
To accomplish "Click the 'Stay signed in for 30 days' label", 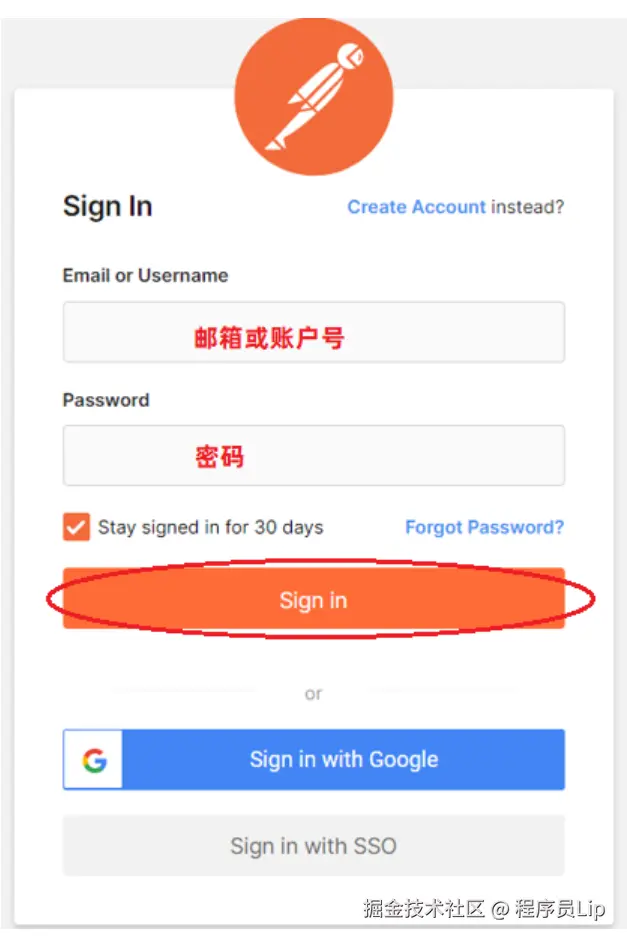I will 210,527.
